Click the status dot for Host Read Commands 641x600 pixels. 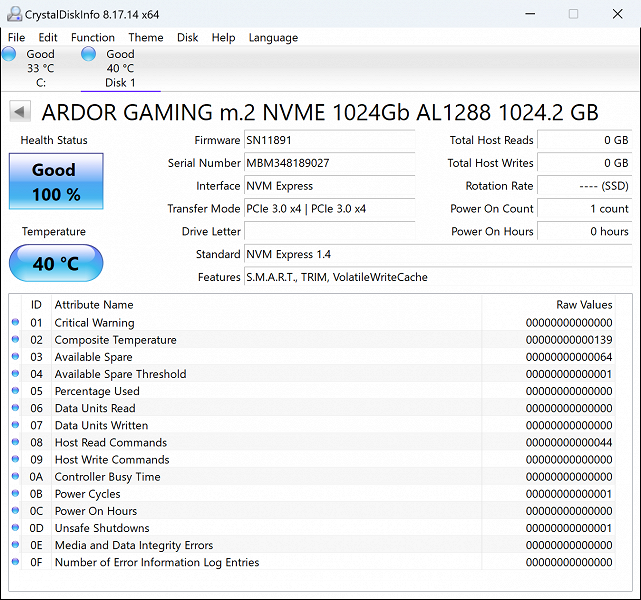click(x=16, y=442)
